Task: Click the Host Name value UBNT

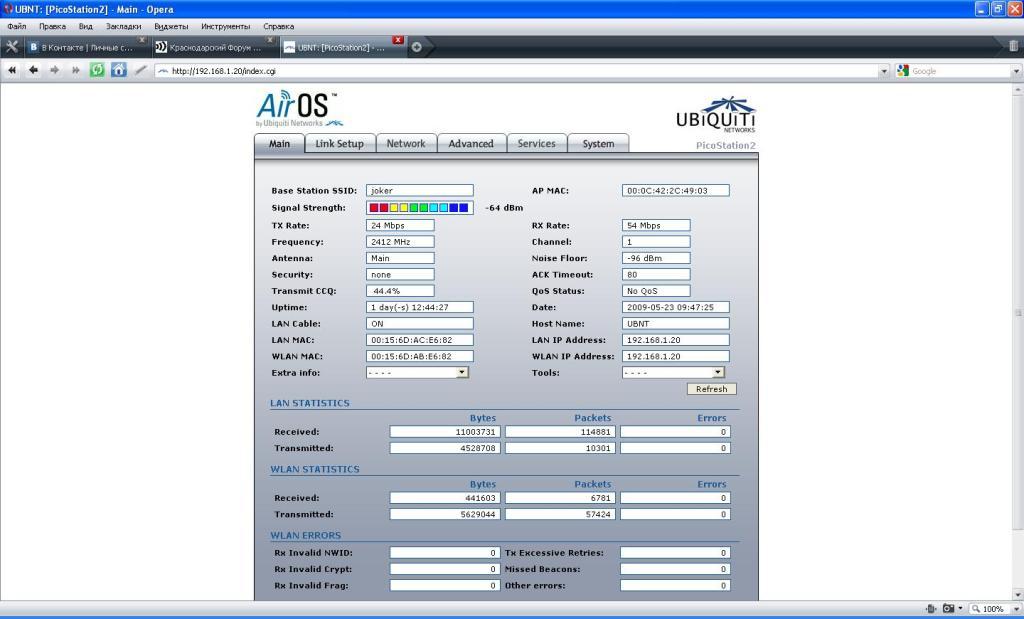Action: (675, 323)
